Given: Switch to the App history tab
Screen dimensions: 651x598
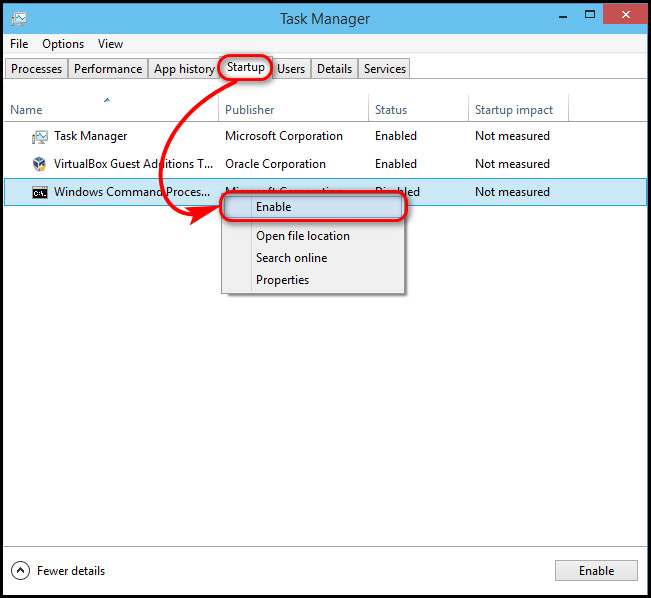Looking at the screenshot, I should tap(184, 69).
